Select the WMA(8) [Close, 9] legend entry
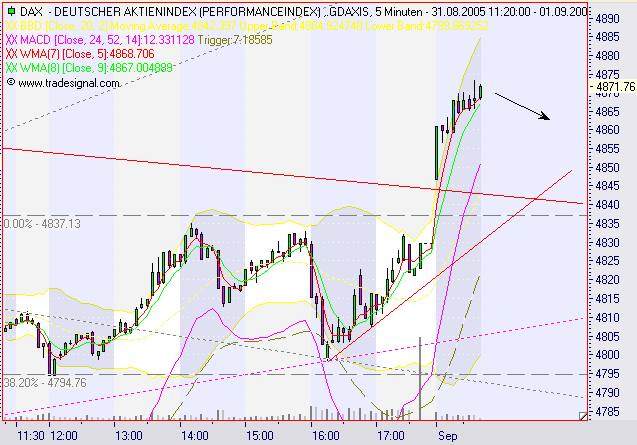 [96, 67]
